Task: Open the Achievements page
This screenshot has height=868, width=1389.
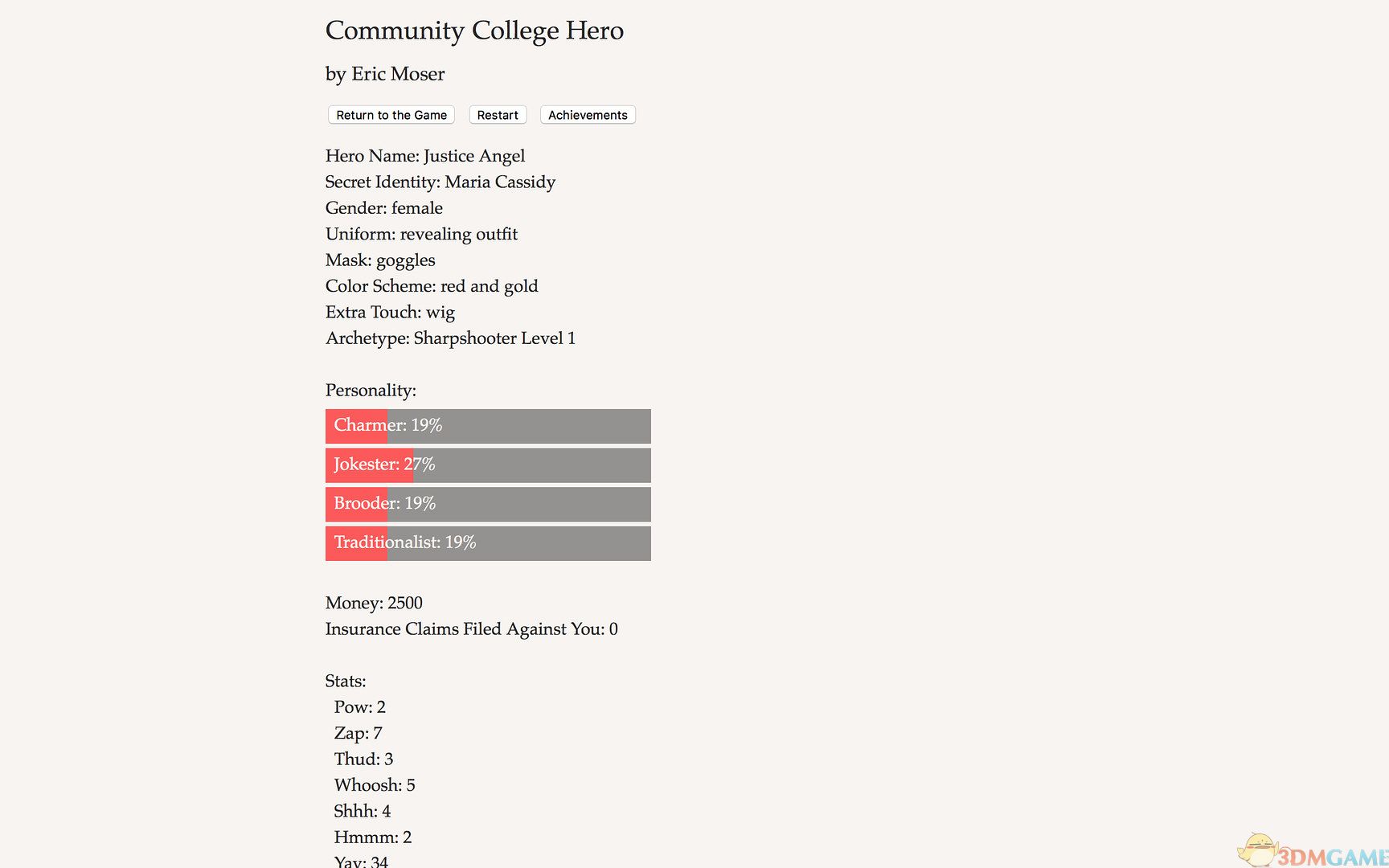Action: coord(588,115)
